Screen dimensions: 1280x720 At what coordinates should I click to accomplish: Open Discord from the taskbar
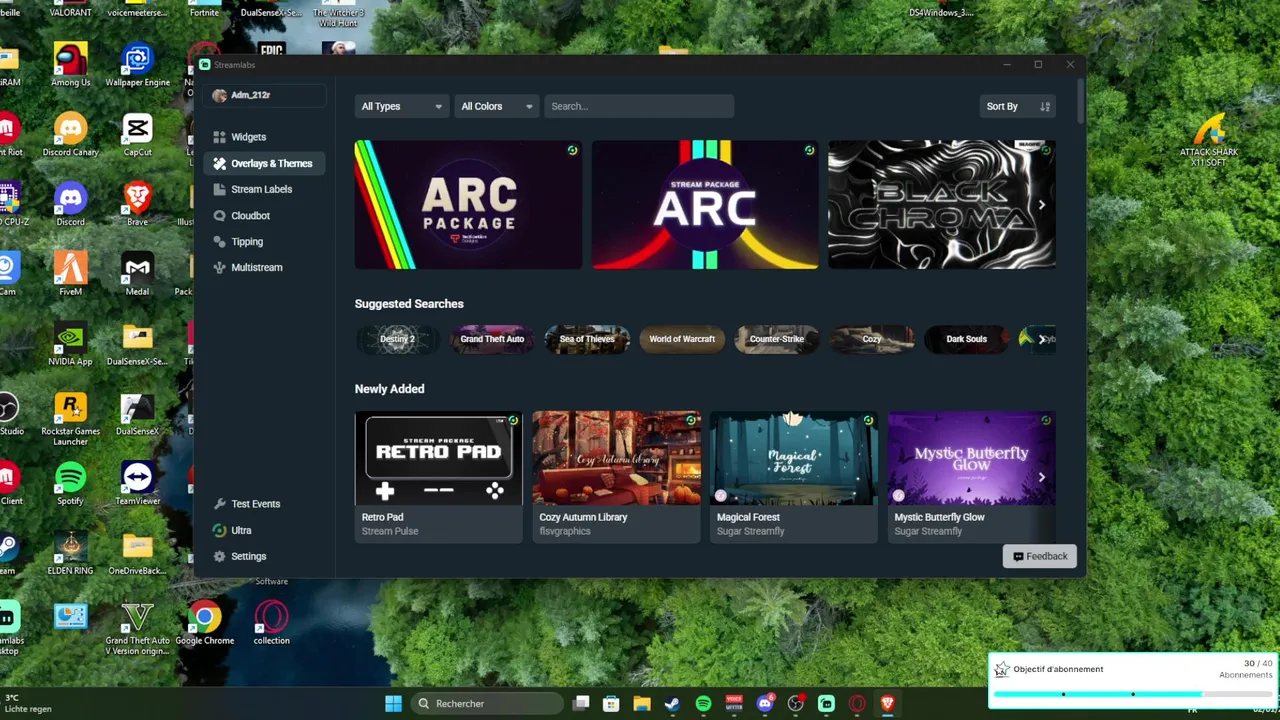[x=765, y=704]
